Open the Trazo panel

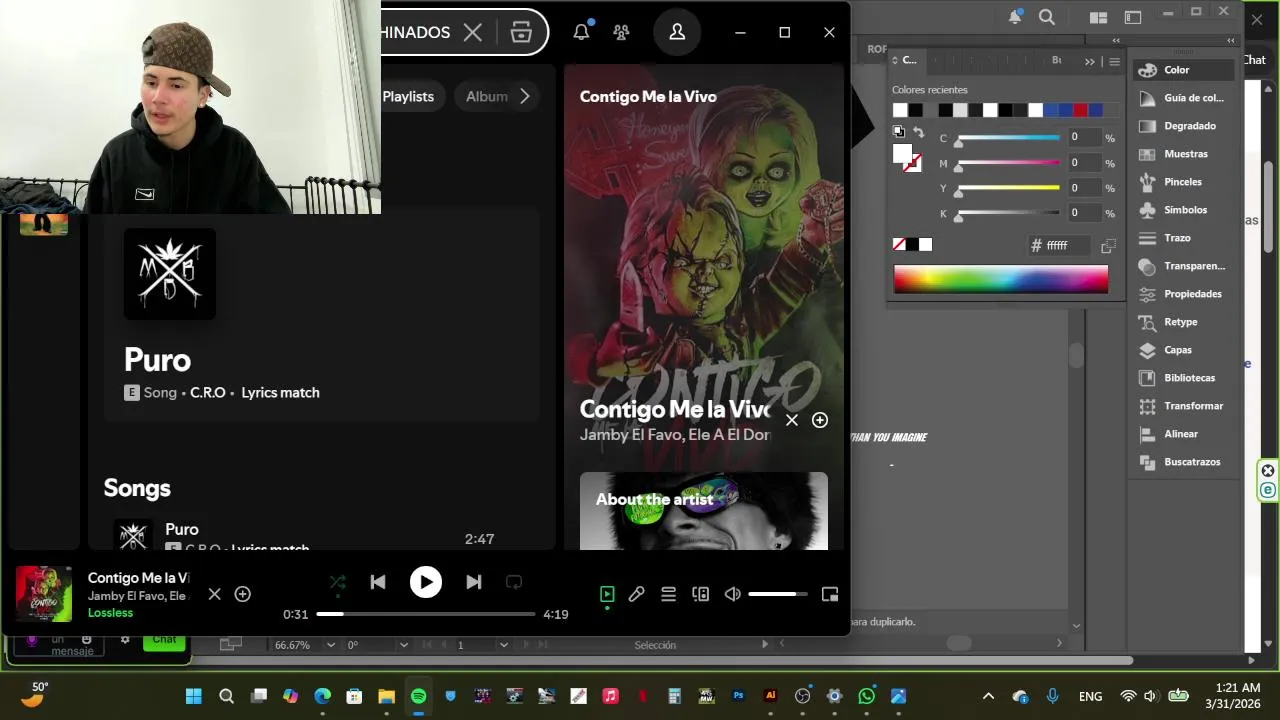[1182, 238]
